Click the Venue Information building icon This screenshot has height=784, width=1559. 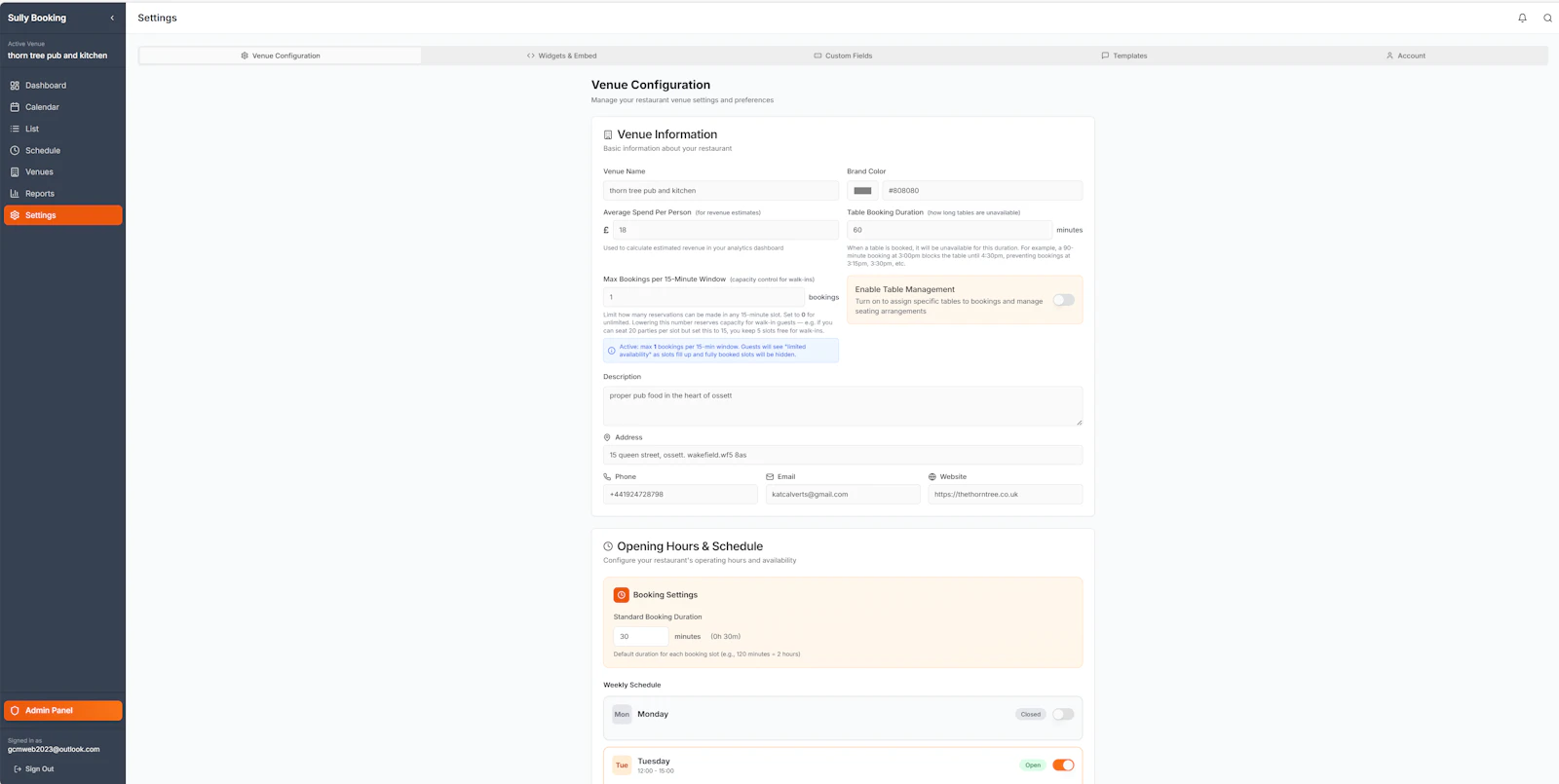coord(608,135)
